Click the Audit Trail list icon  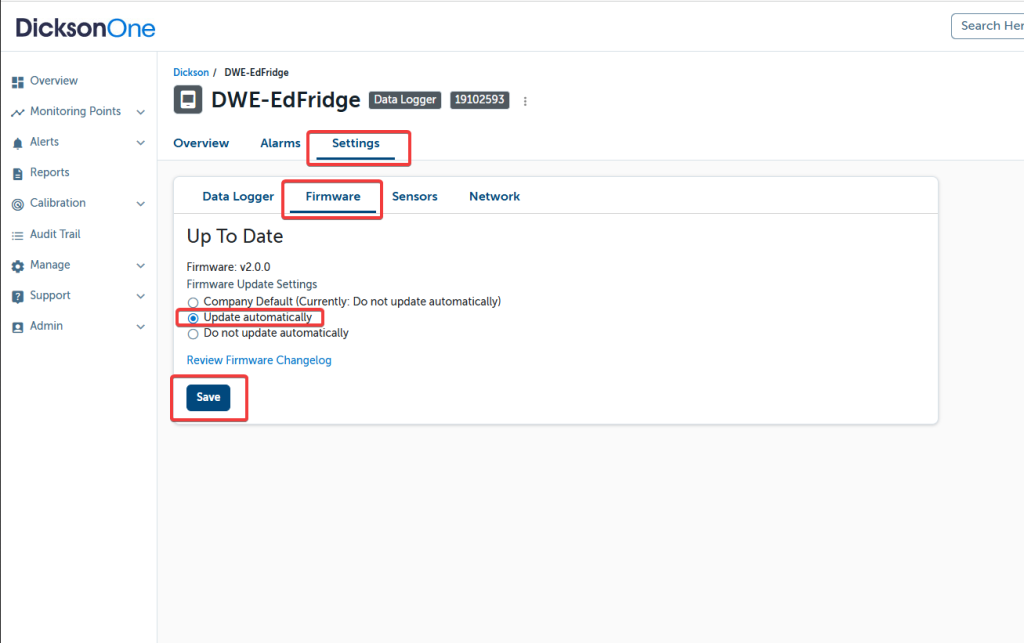[x=17, y=235]
